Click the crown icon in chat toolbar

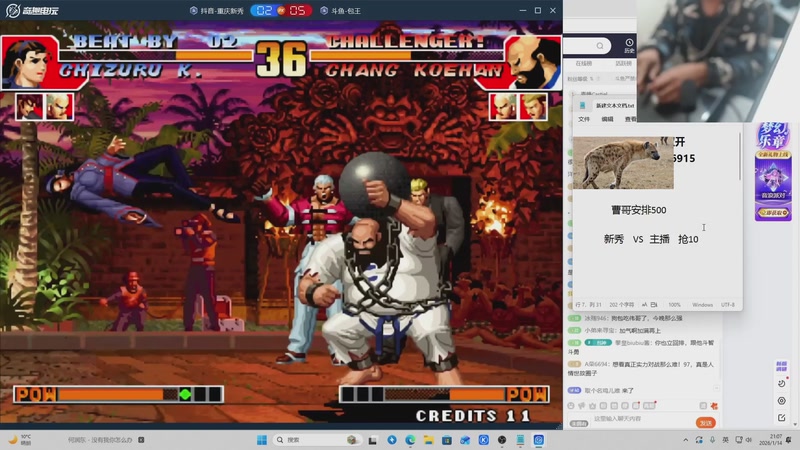point(592,406)
